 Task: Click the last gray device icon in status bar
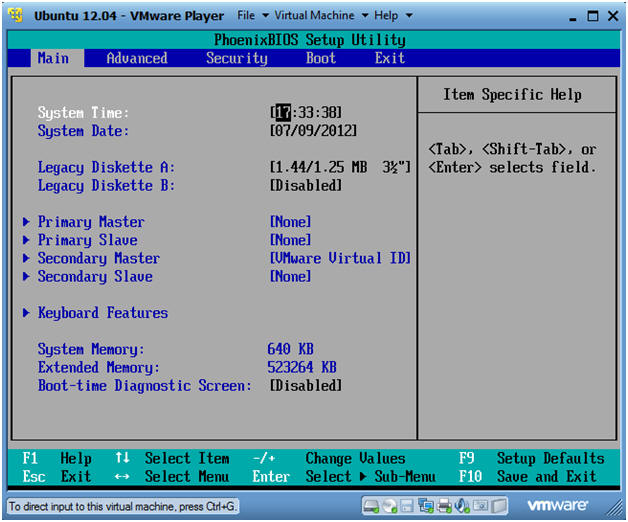coord(499,506)
